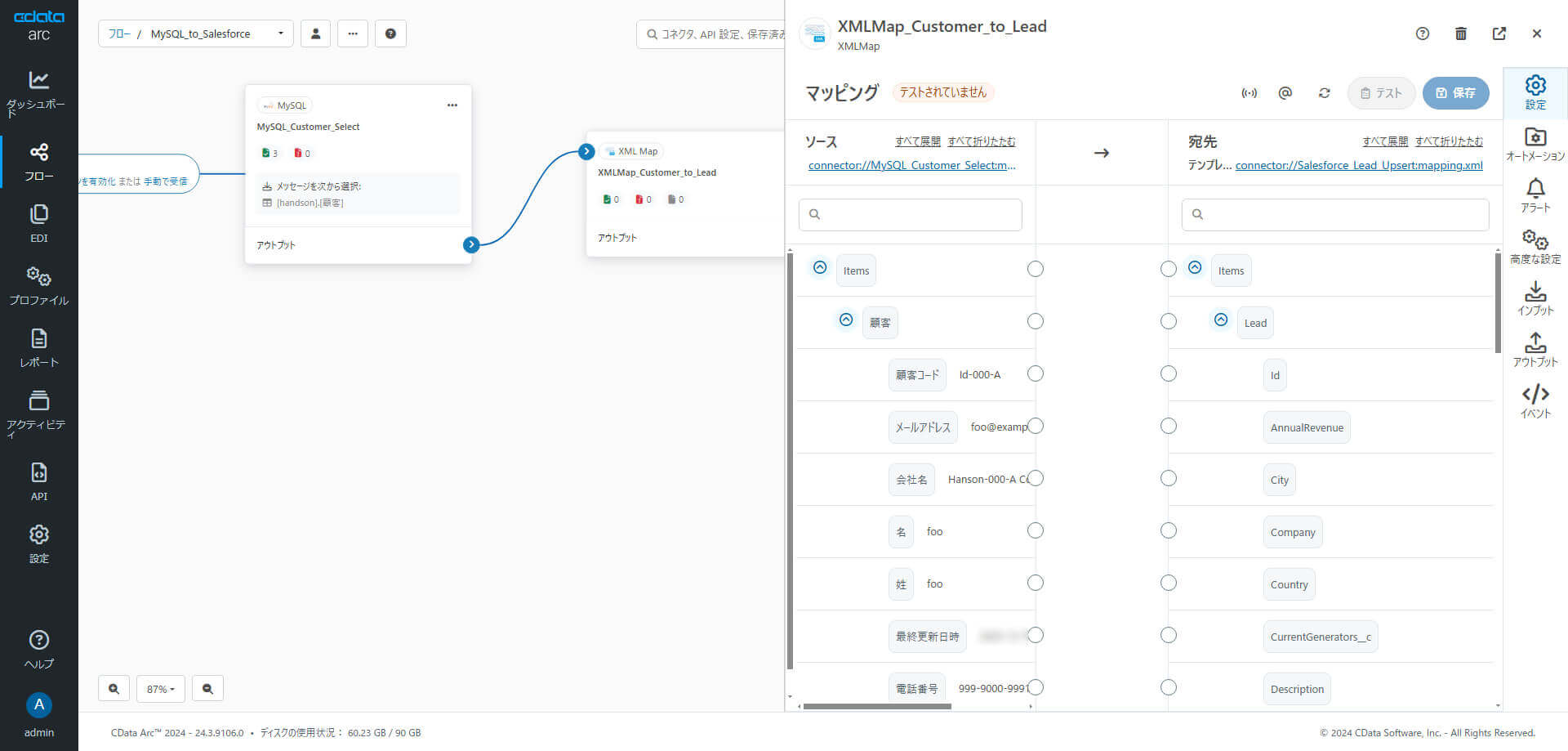1568x751 pixels.
Task: Select source connection circle for メールアドレス
Action: [x=1036, y=426]
